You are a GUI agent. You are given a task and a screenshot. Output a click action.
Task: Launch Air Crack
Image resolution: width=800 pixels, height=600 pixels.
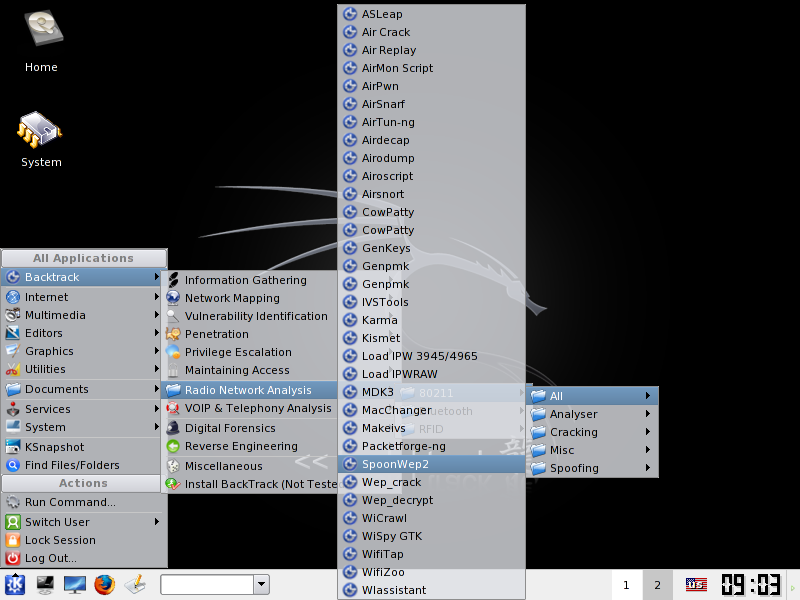coord(432,32)
